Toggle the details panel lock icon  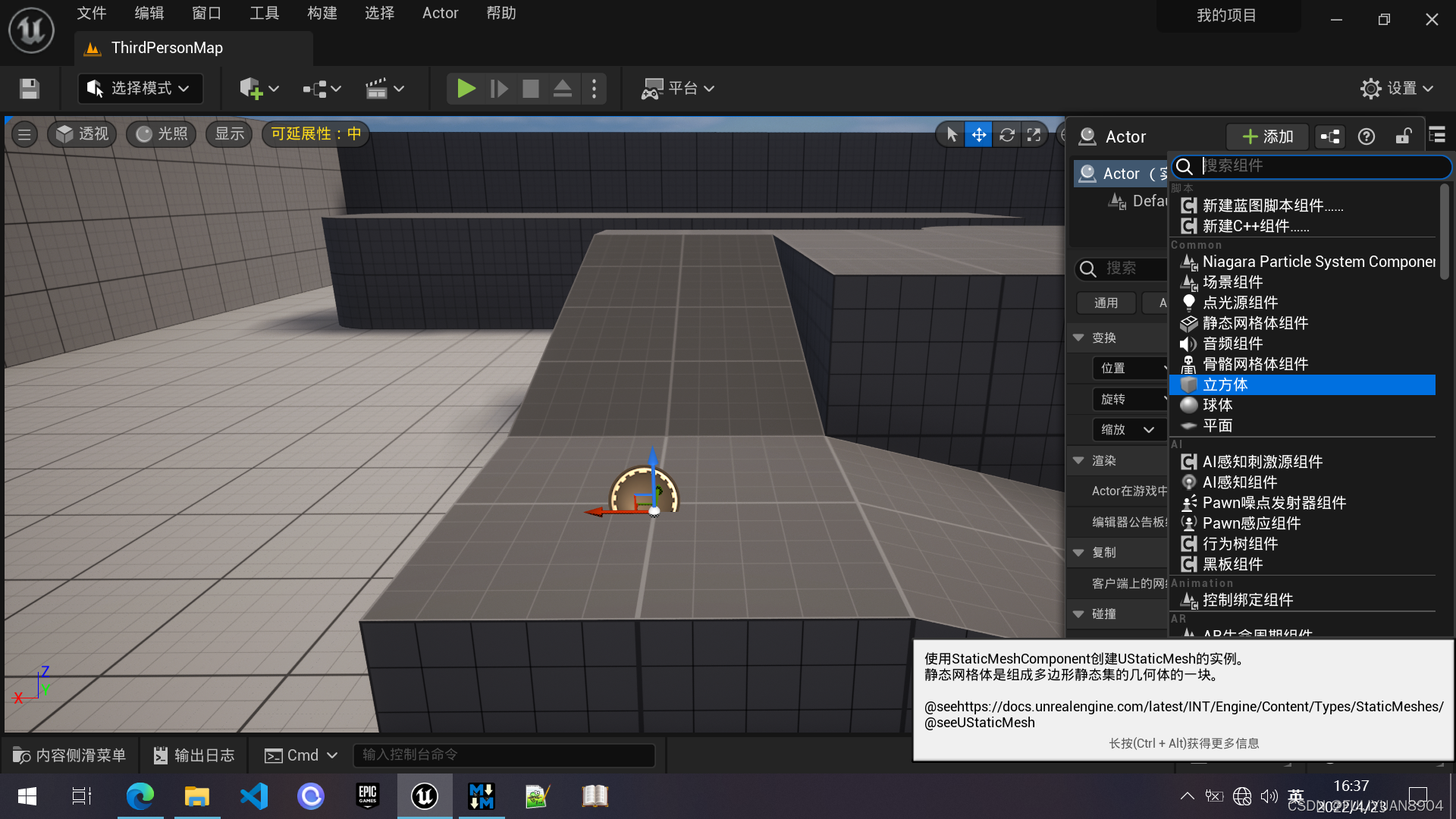point(1403,136)
